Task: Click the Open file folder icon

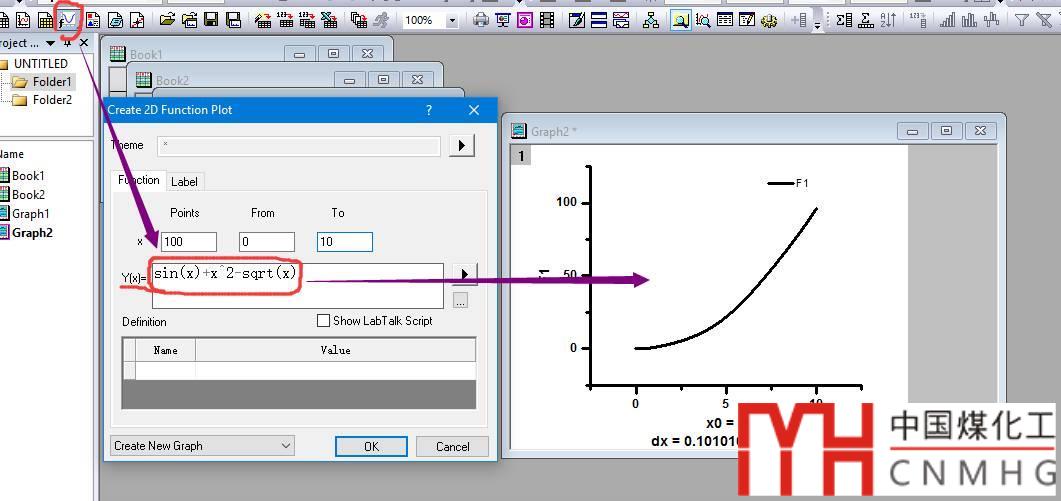Action: point(167,19)
